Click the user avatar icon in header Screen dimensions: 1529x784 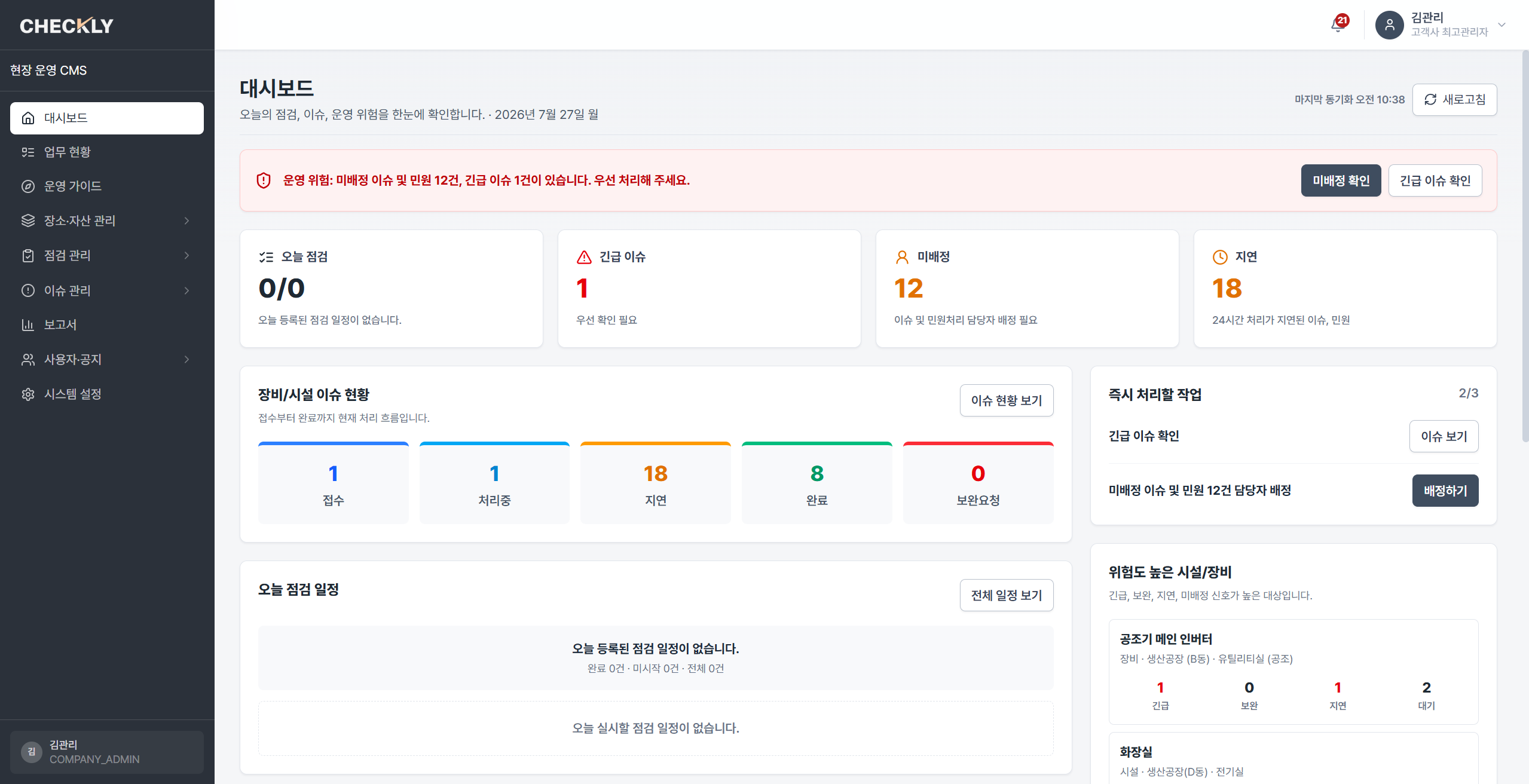tap(1389, 25)
